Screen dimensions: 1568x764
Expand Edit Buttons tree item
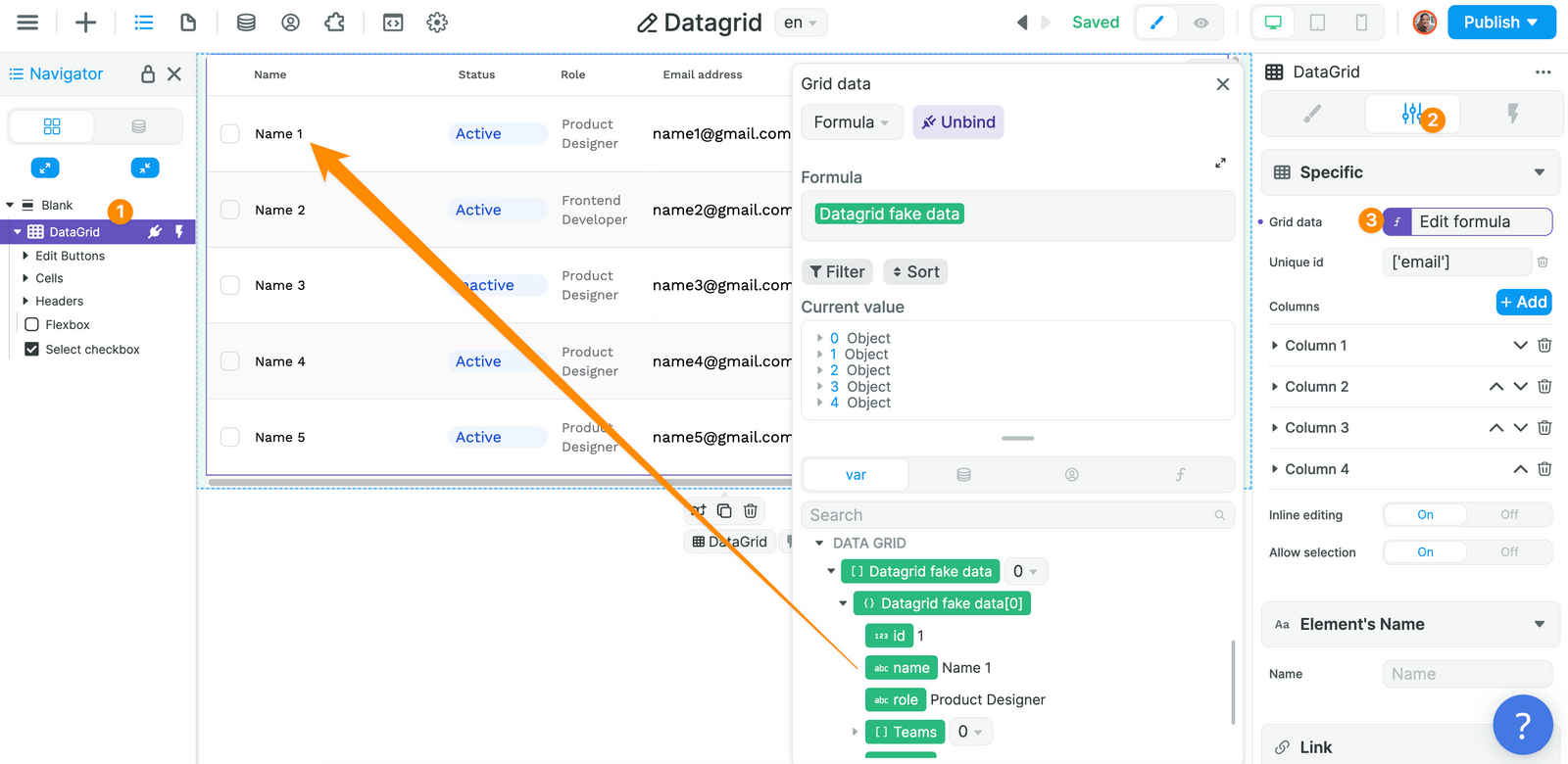[25, 256]
